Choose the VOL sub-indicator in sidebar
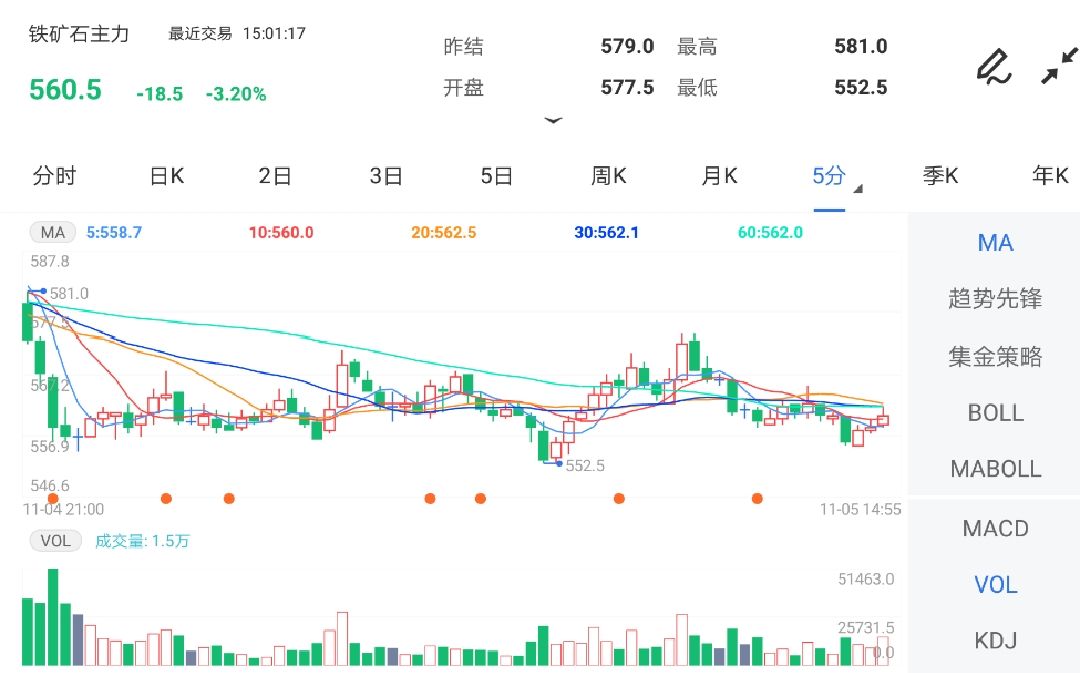Image resolution: width=1080 pixels, height=673 pixels. 995,585
